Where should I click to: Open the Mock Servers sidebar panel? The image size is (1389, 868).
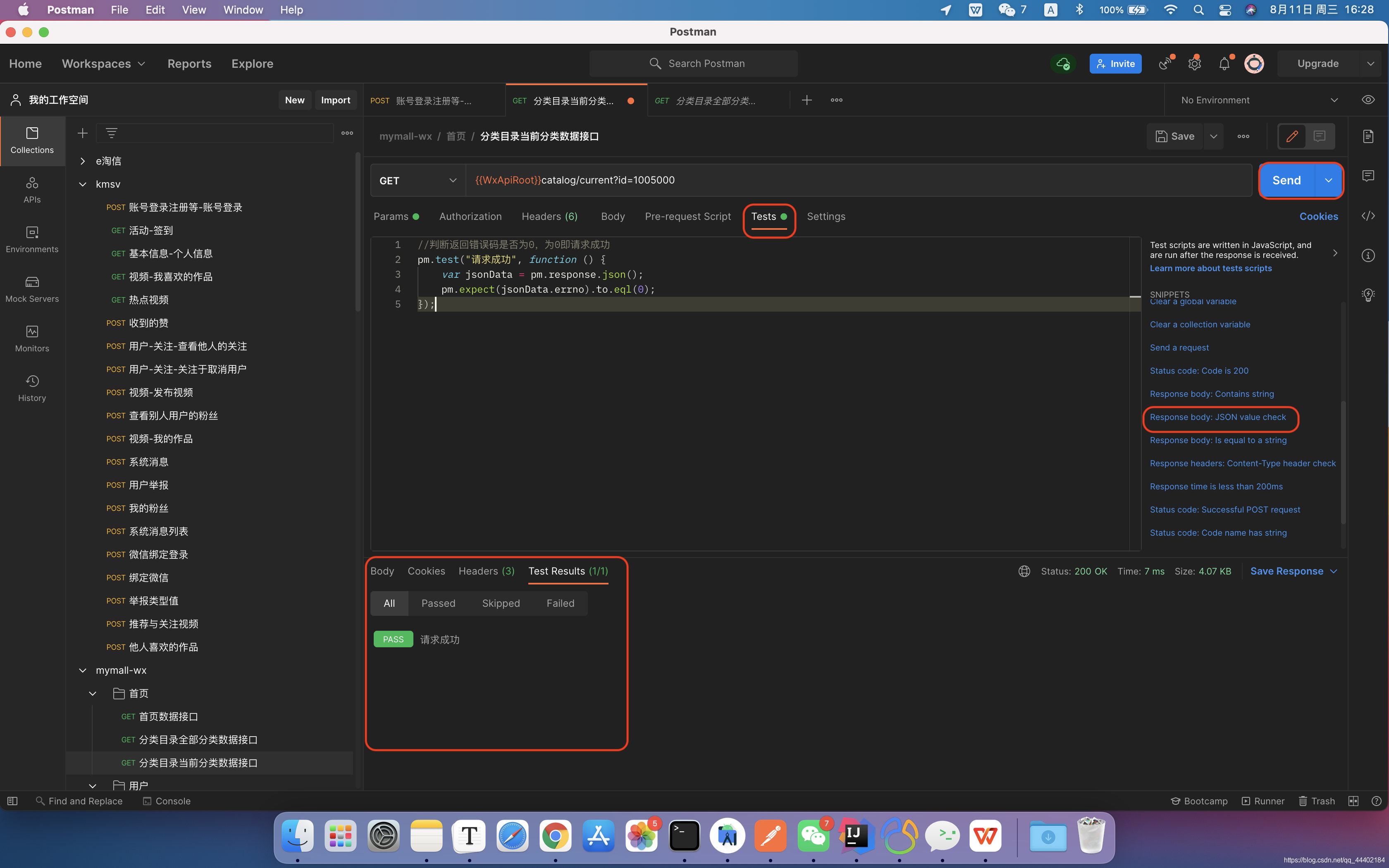point(32,289)
